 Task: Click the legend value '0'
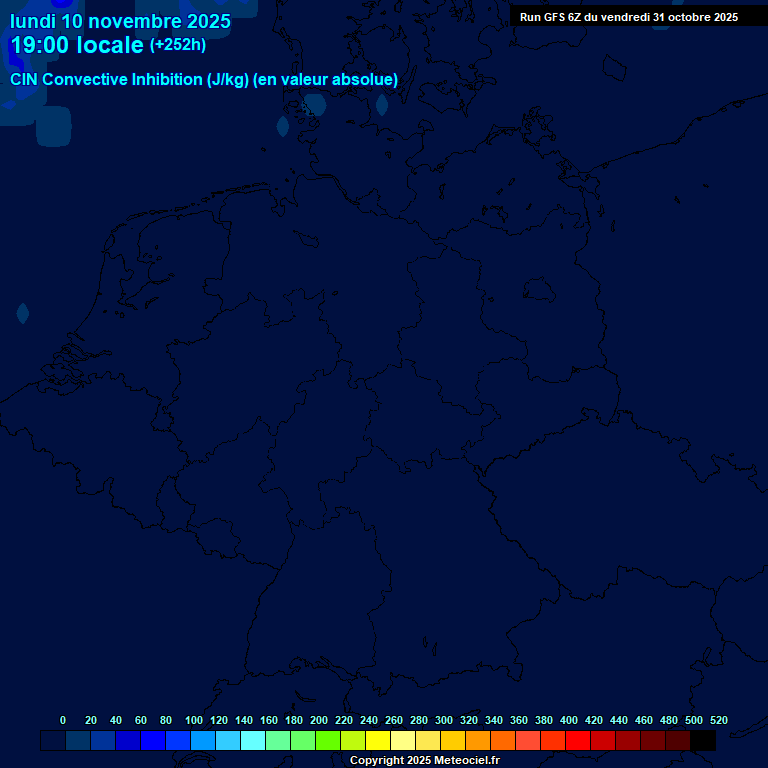(x=63, y=720)
